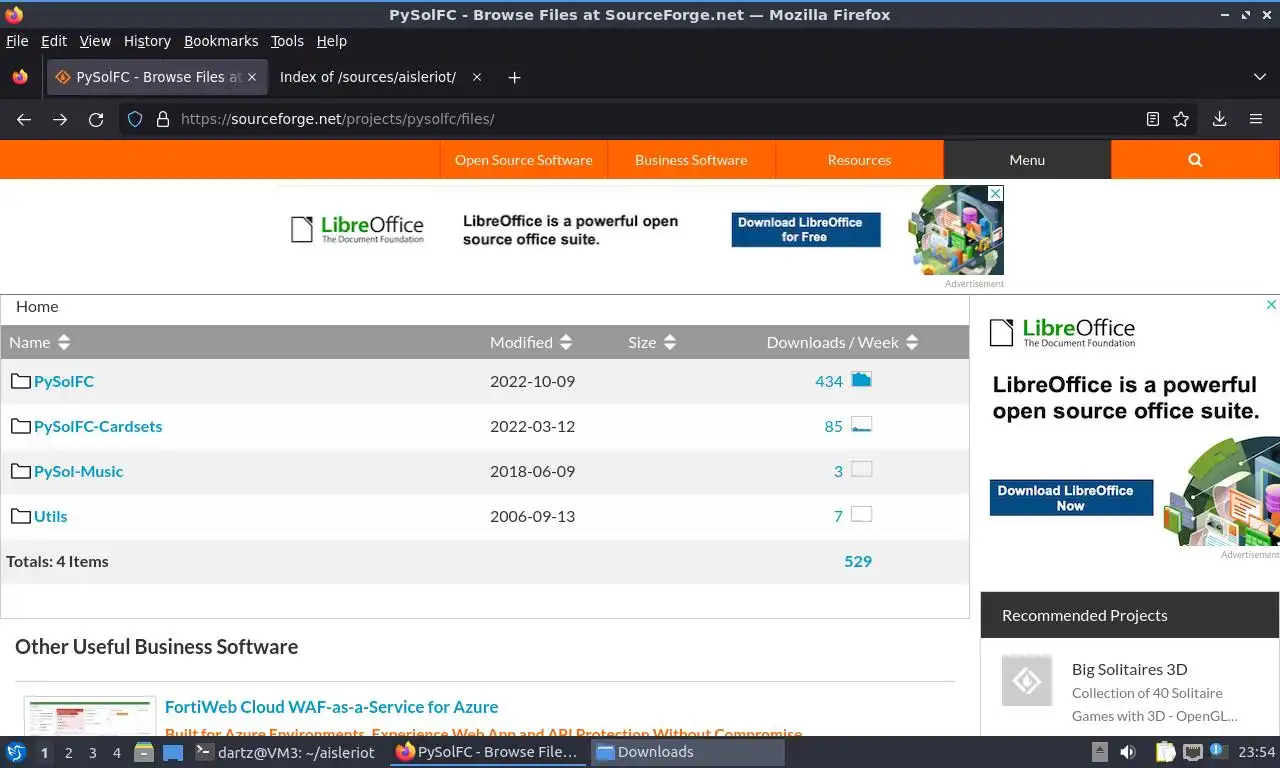Image resolution: width=1280 pixels, height=768 pixels.
Task: Select Resources nav item
Action: (x=859, y=160)
